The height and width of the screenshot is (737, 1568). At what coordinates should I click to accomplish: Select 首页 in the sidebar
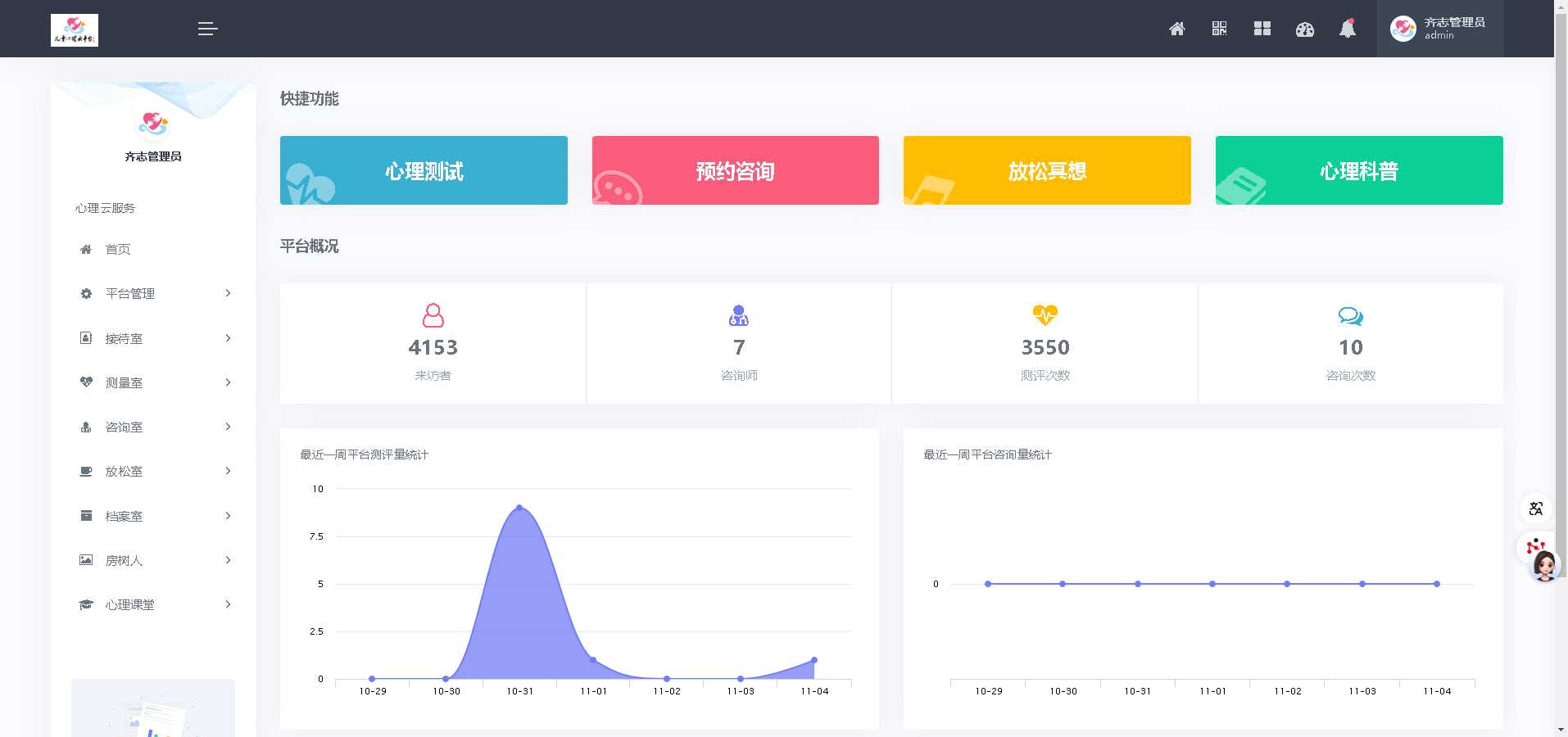pos(117,249)
